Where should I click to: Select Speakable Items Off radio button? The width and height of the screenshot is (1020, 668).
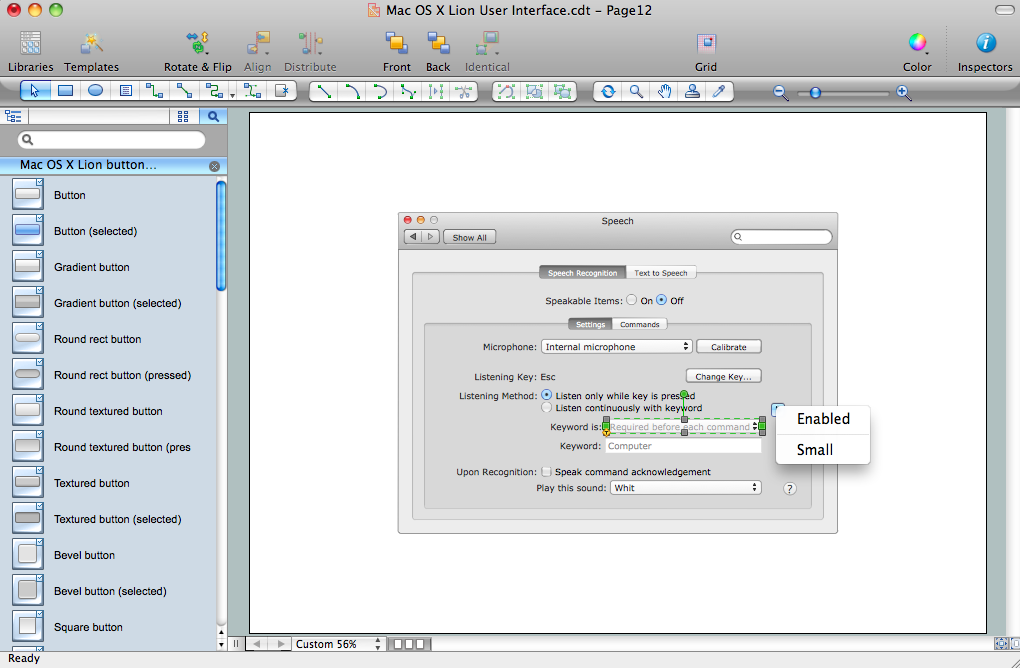(661, 300)
